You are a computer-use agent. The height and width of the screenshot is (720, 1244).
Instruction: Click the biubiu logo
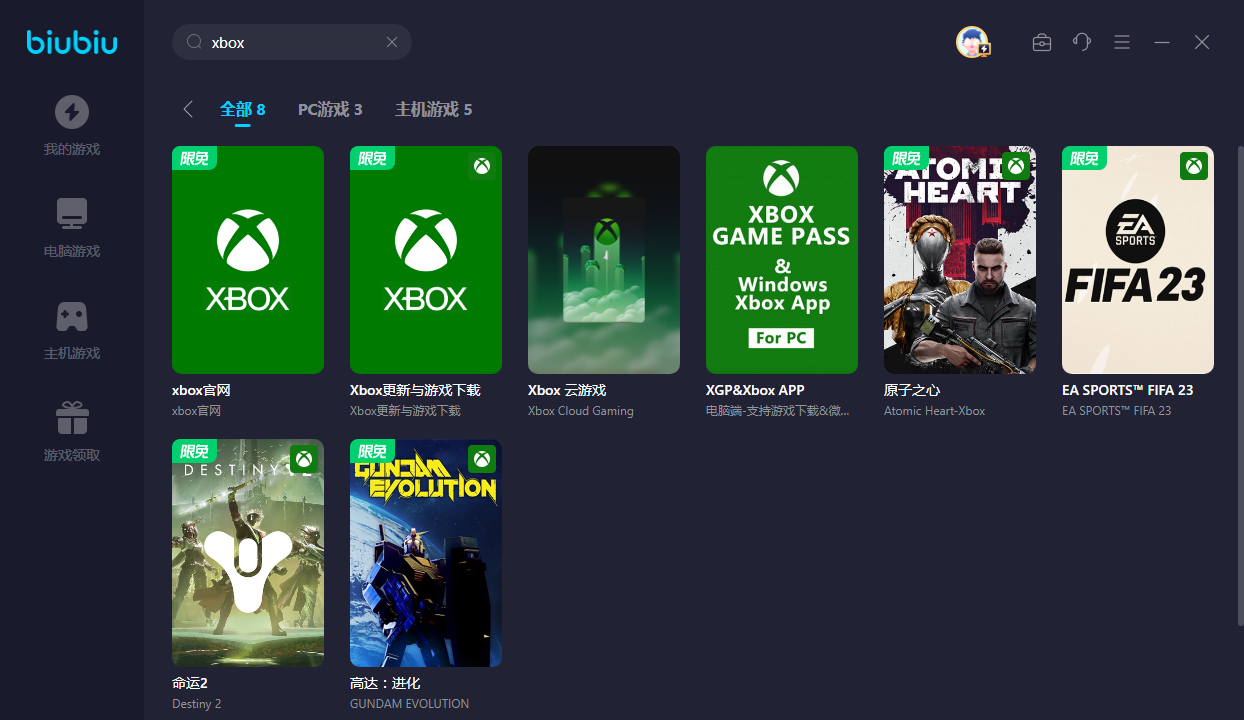pyautogui.click(x=72, y=41)
